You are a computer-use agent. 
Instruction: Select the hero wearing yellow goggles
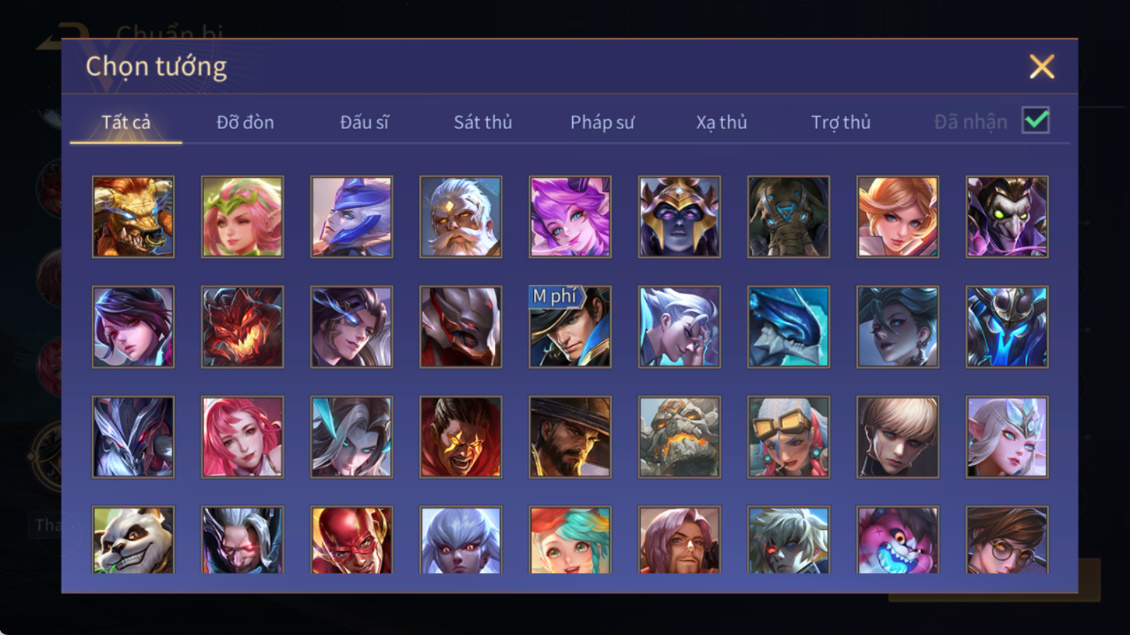click(788, 437)
